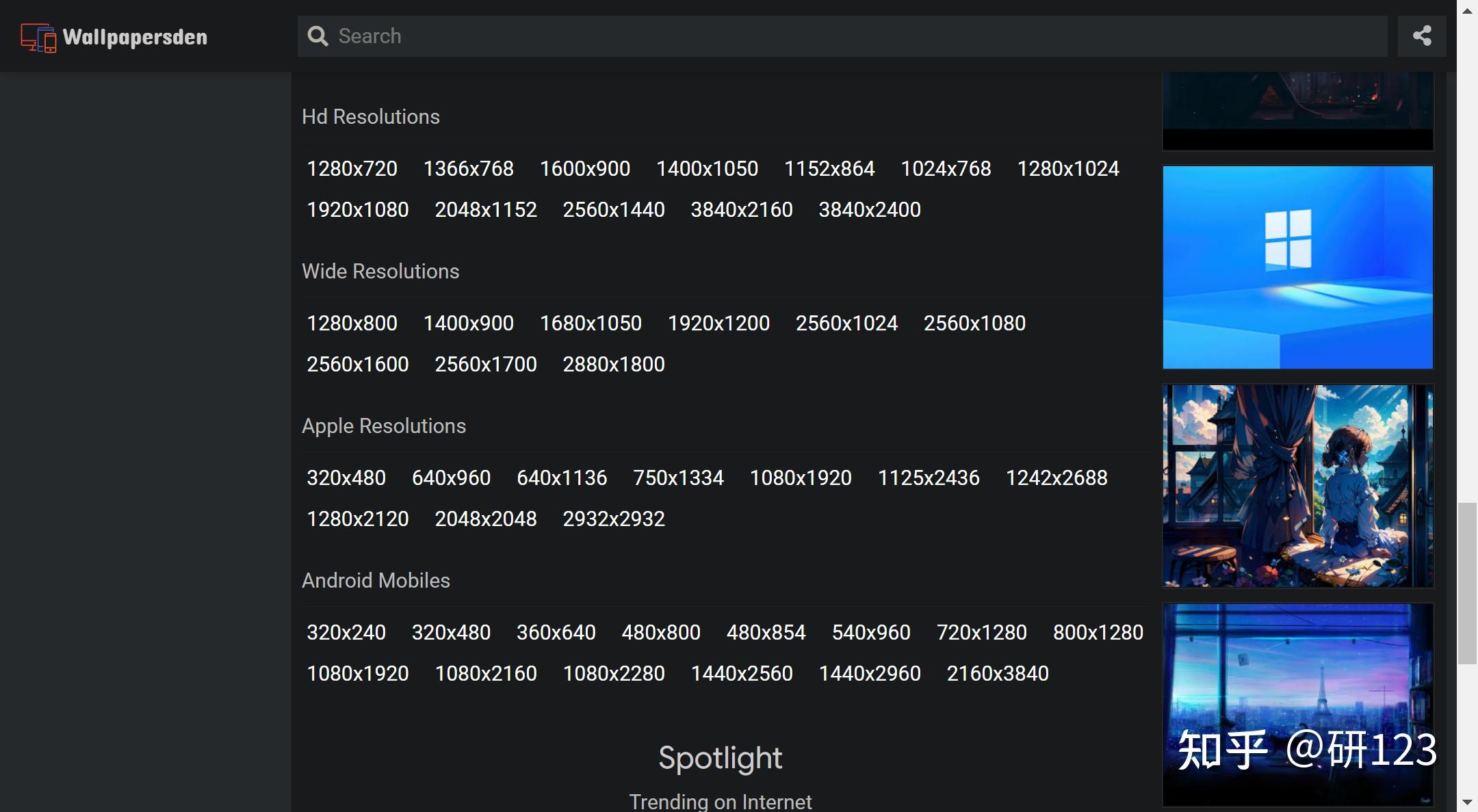Open Android 1080x1920 resolution

tap(357, 674)
